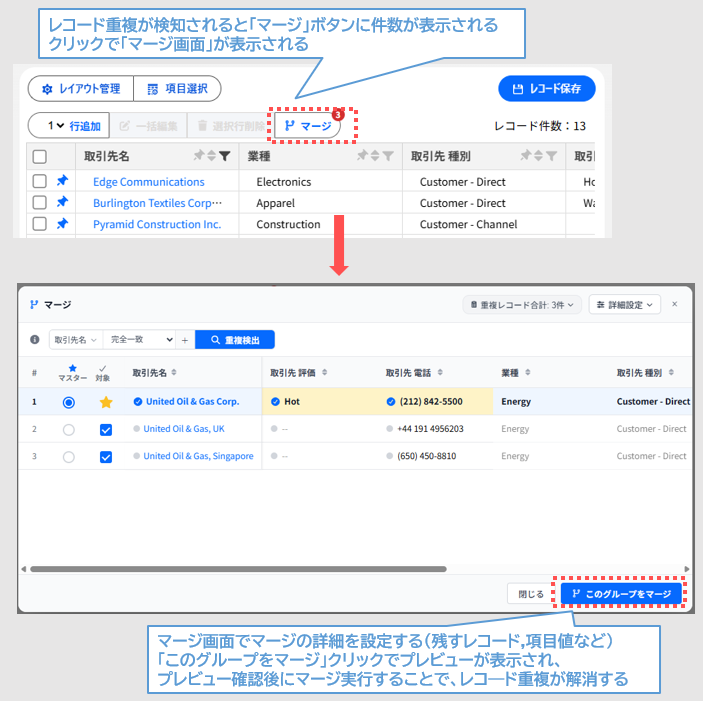Open the Pyramid Construction Inc. link
Viewport: 703px width, 701px height.
tap(157, 224)
